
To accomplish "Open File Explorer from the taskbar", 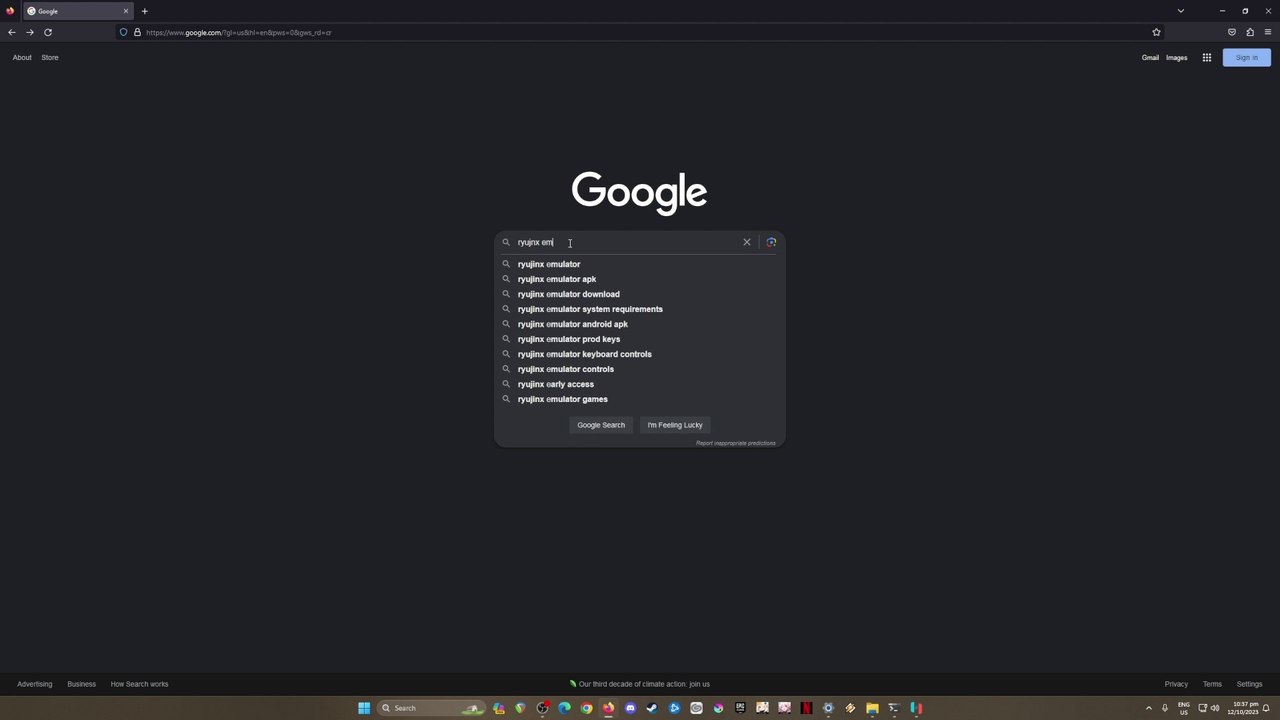I will click(x=872, y=708).
